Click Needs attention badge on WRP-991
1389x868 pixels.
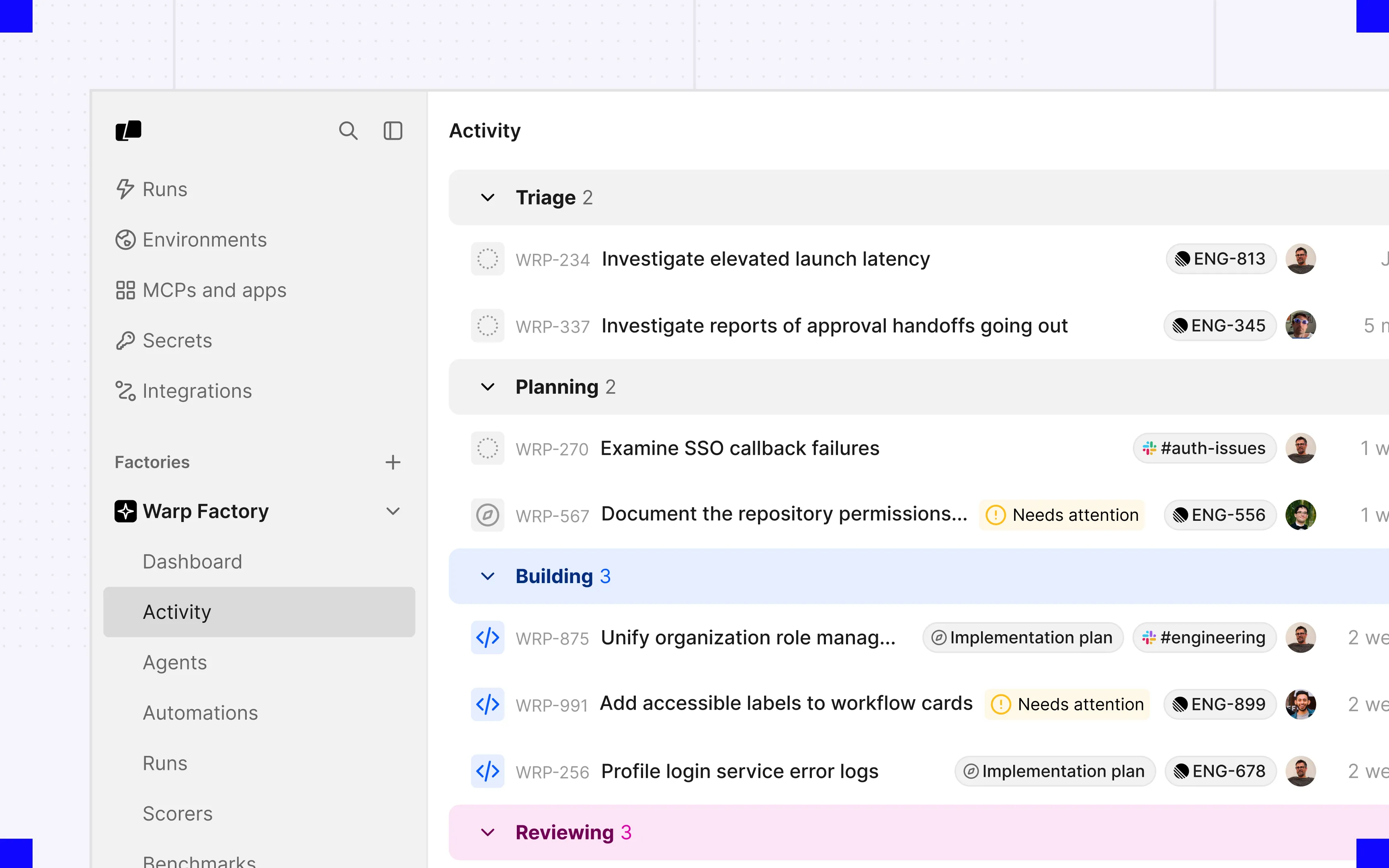coord(1067,704)
